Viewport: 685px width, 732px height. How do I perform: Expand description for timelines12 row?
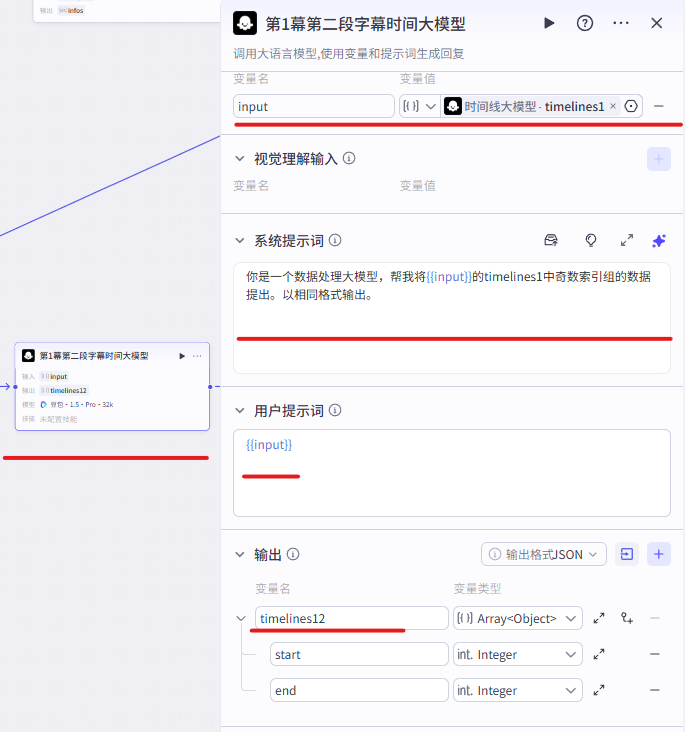click(x=599, y=619)
